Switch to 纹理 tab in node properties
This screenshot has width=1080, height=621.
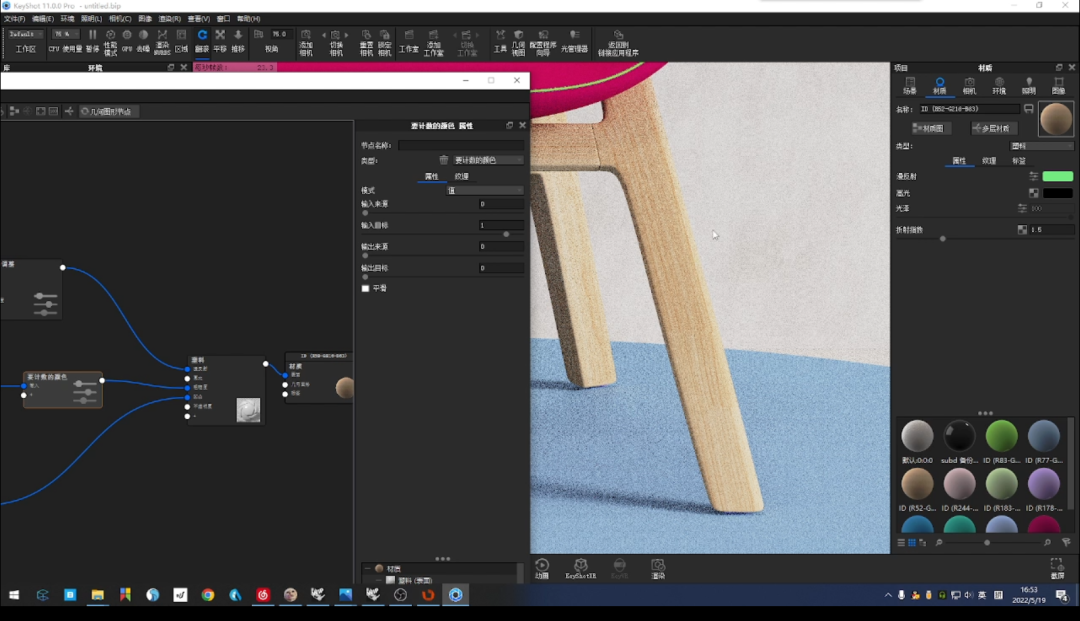tap(462, 176)
